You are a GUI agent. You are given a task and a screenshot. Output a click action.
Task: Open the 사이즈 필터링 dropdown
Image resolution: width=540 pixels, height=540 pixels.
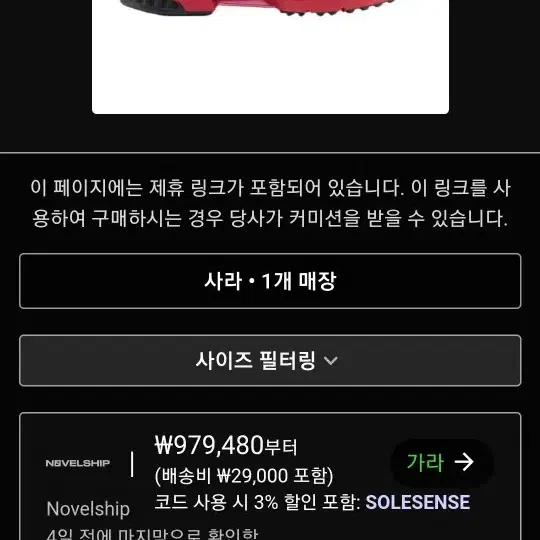click(x=270, y=361)
